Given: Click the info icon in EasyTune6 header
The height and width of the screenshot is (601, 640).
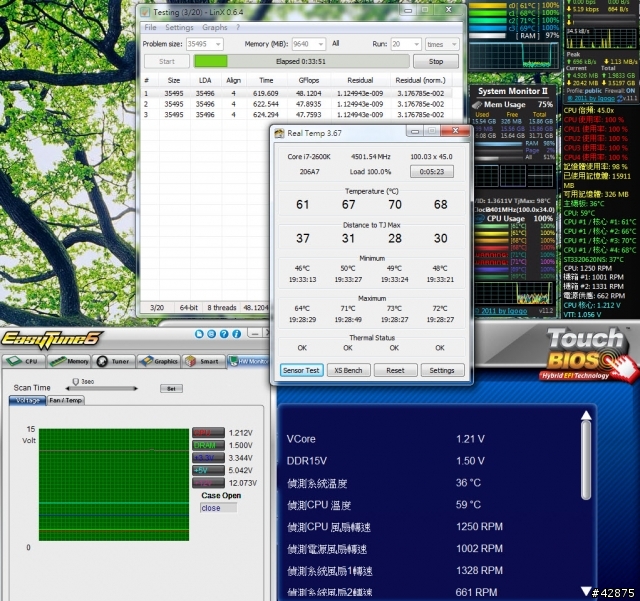Looking at the screenshot, I should pyautogui.click(x=237, y=334).
